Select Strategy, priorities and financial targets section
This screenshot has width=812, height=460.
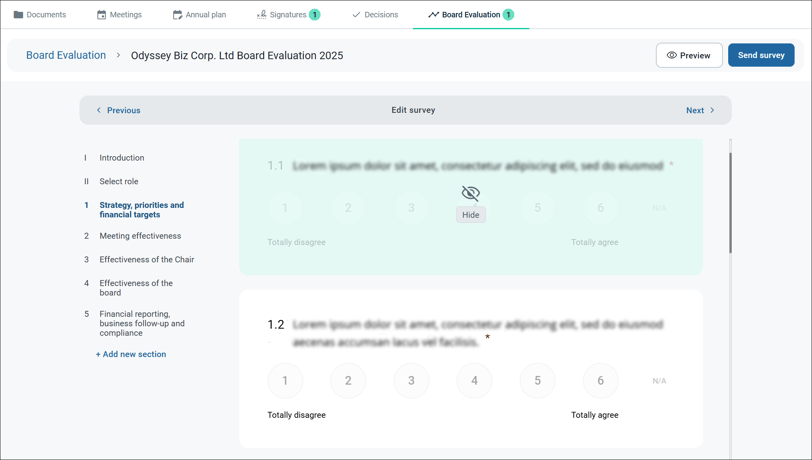[141, 210]
